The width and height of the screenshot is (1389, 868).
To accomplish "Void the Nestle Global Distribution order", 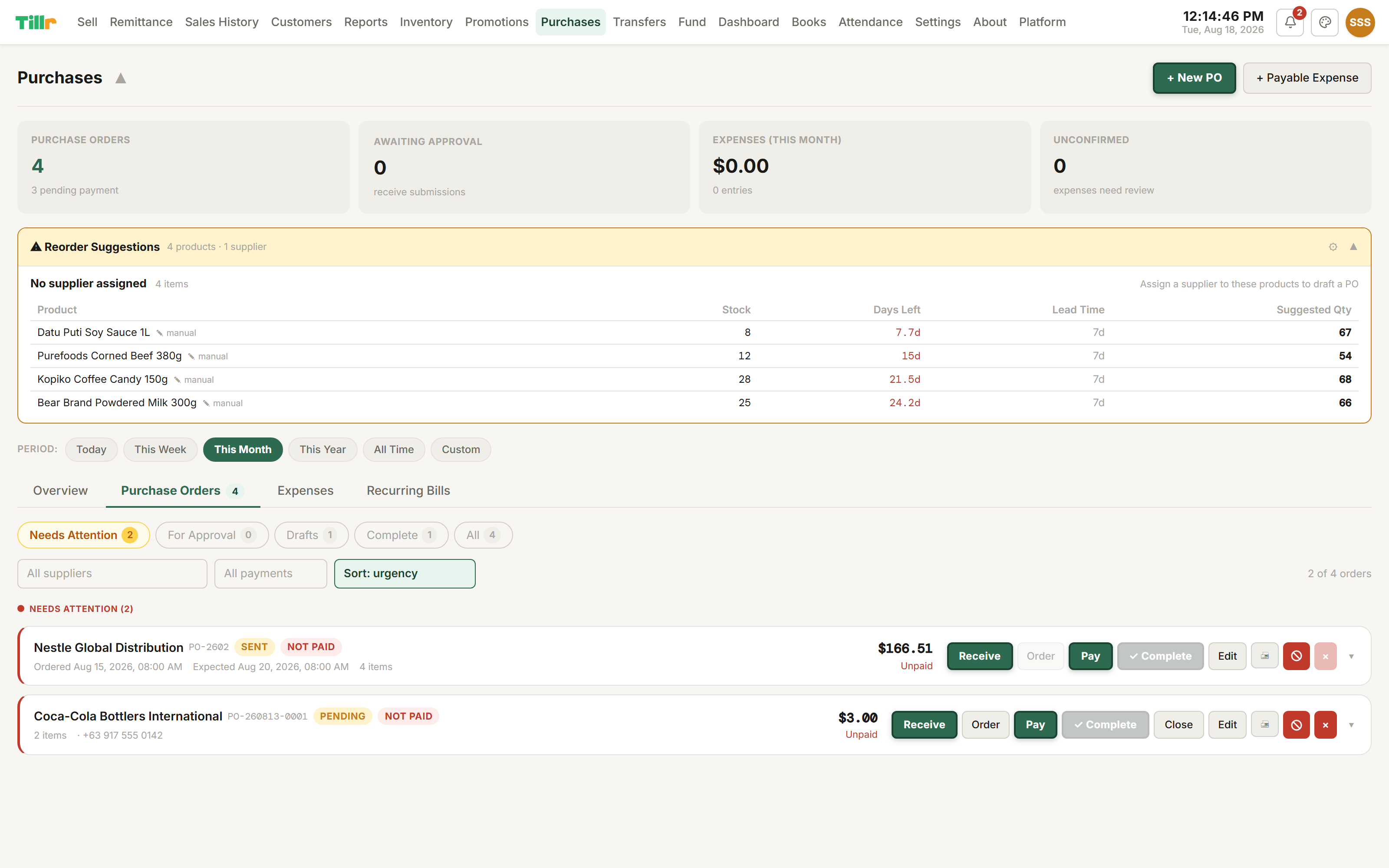I will coord(1296,656).
